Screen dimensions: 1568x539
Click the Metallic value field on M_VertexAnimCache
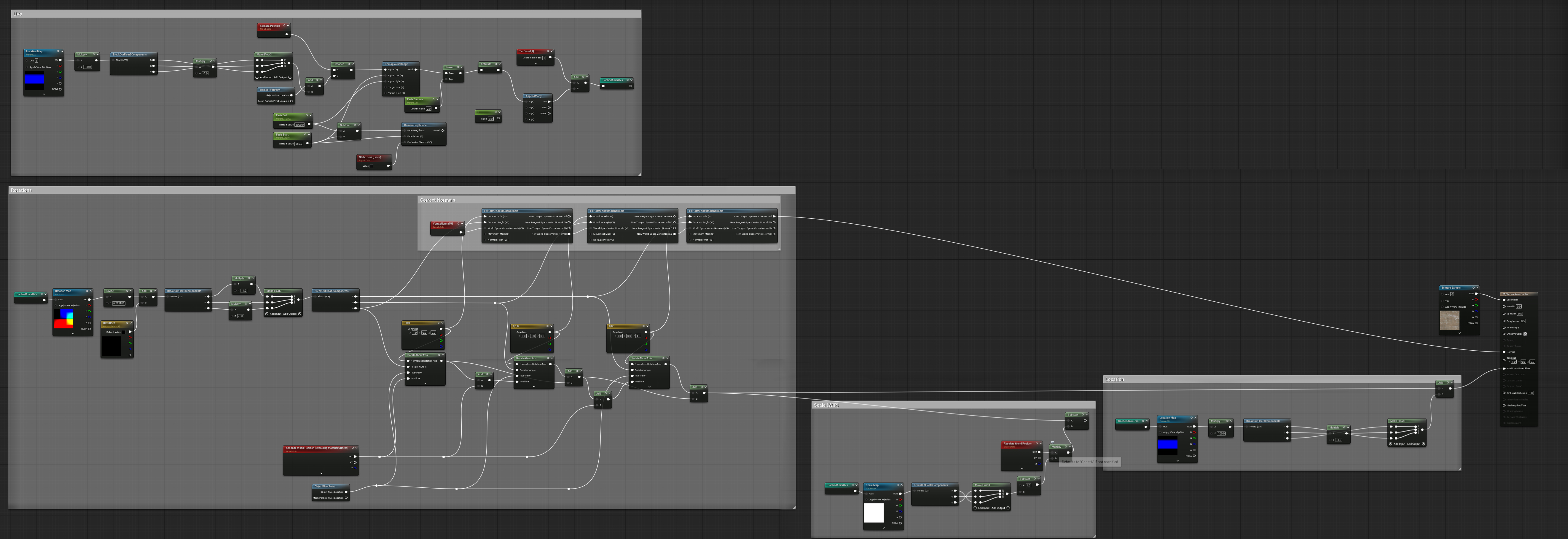pos(1519,306)
